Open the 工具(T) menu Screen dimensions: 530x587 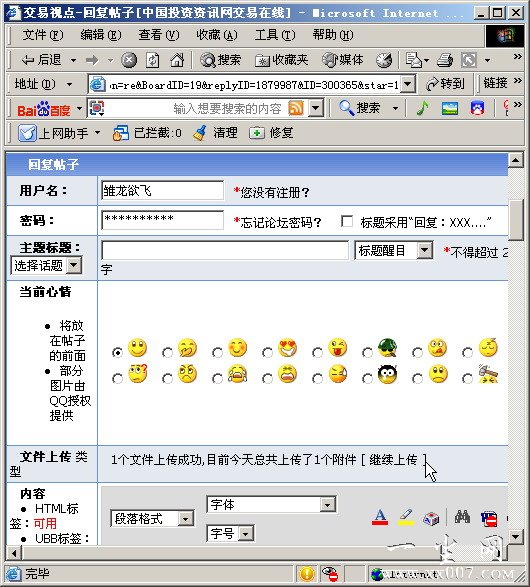pos(275,35)
